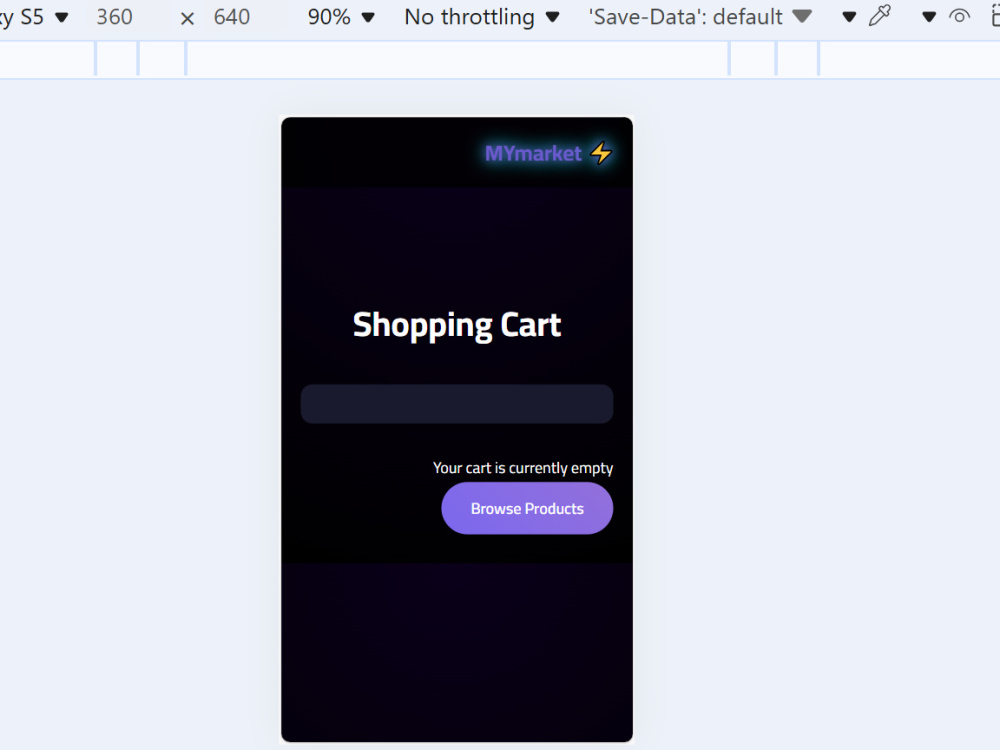Click the eye vision icon in the toolbar
The width and height of the screenshot is (1000, 750).
point(959,17)
